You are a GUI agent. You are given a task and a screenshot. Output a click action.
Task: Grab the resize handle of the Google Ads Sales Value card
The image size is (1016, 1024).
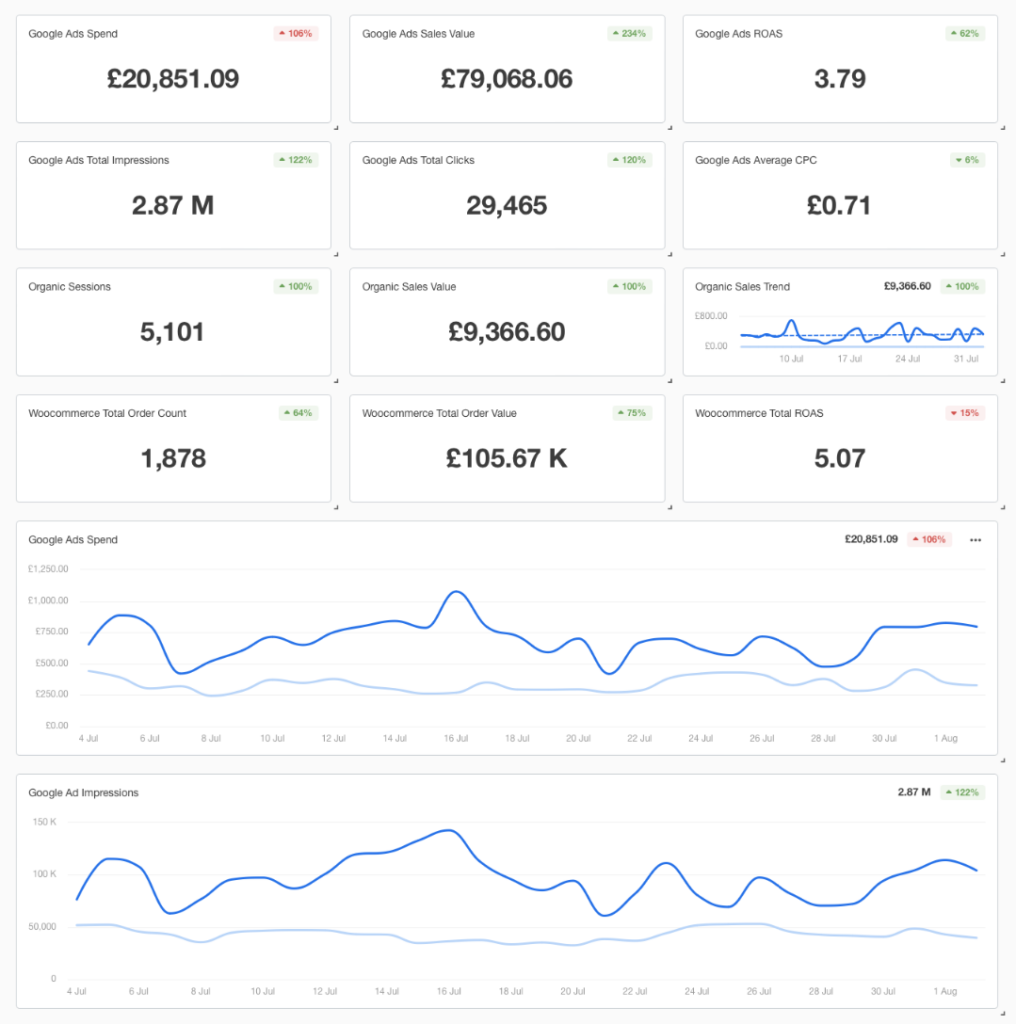[669, 128]
